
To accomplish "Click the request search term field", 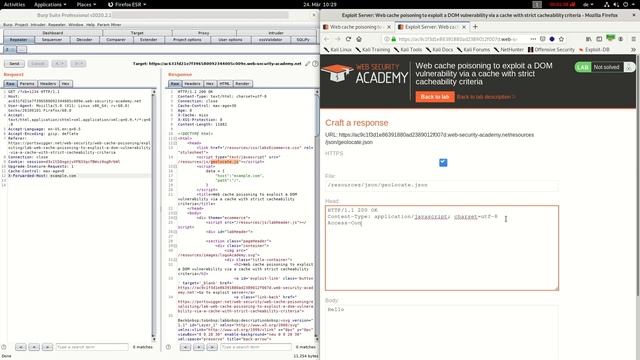I will pos(92,347).
